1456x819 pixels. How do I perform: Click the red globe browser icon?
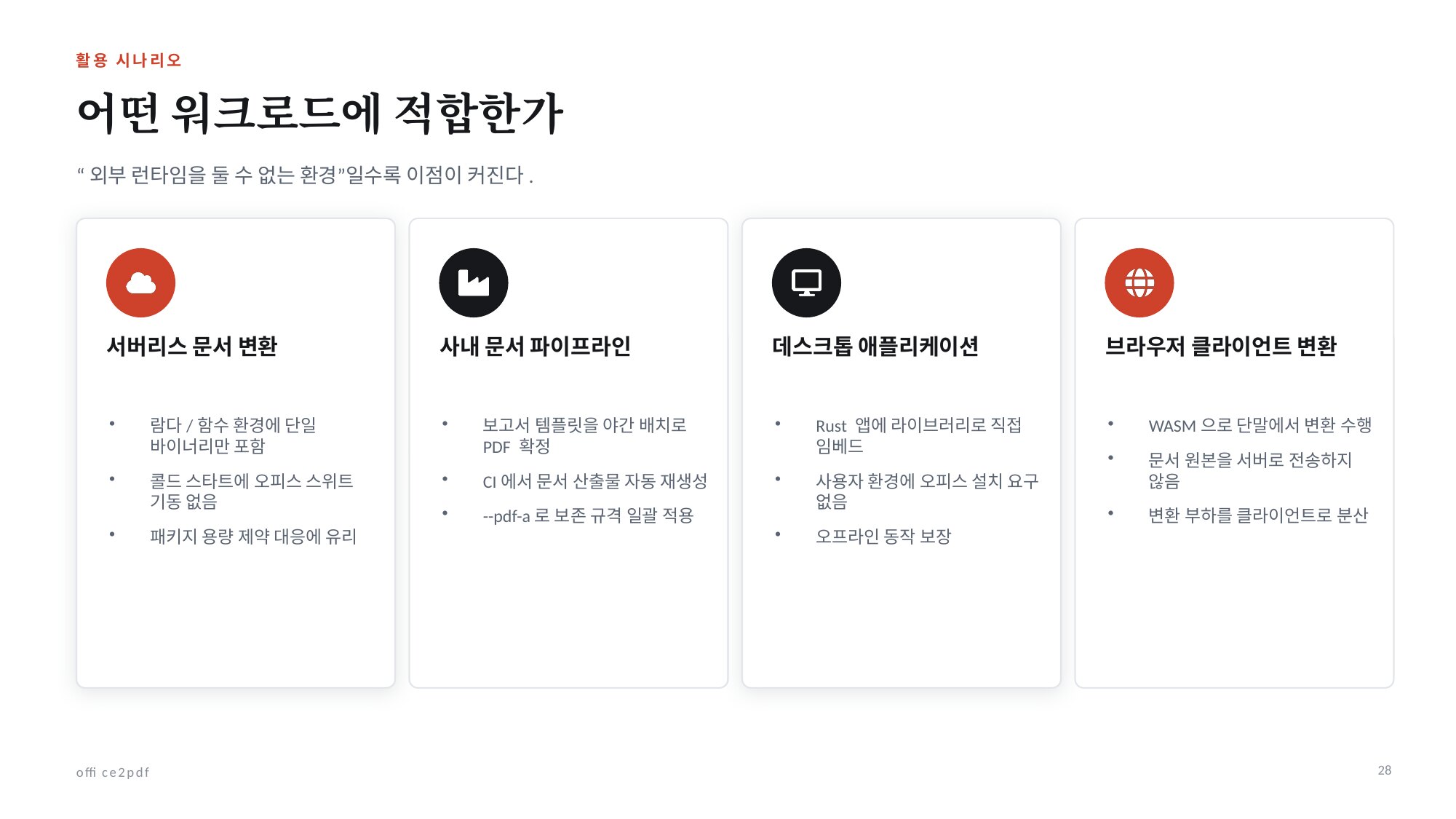point(1139,282)
